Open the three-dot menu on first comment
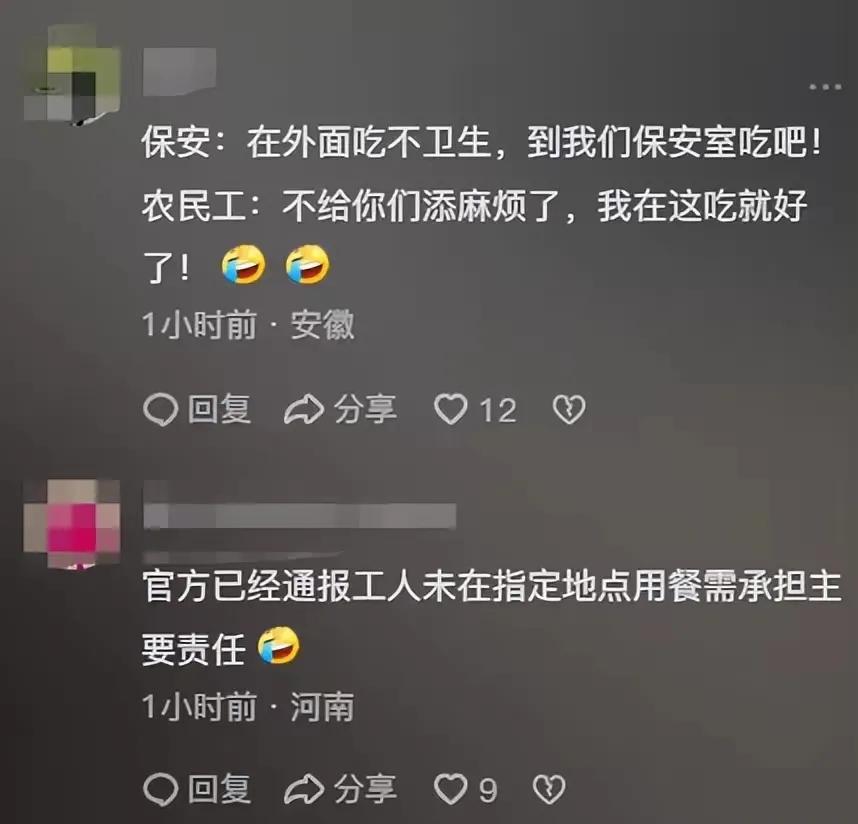This screenshot has height=824, width=858. point(825,86)
